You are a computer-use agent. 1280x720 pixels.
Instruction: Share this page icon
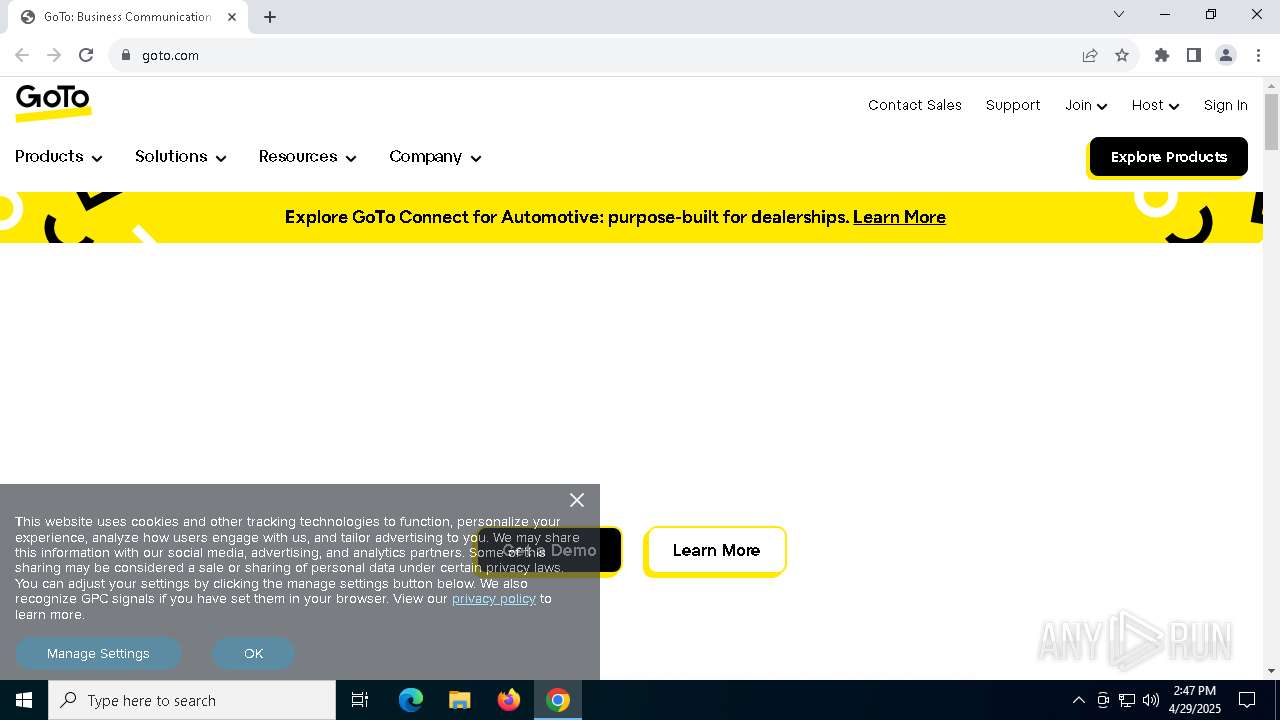click(x=1090, y=55)
